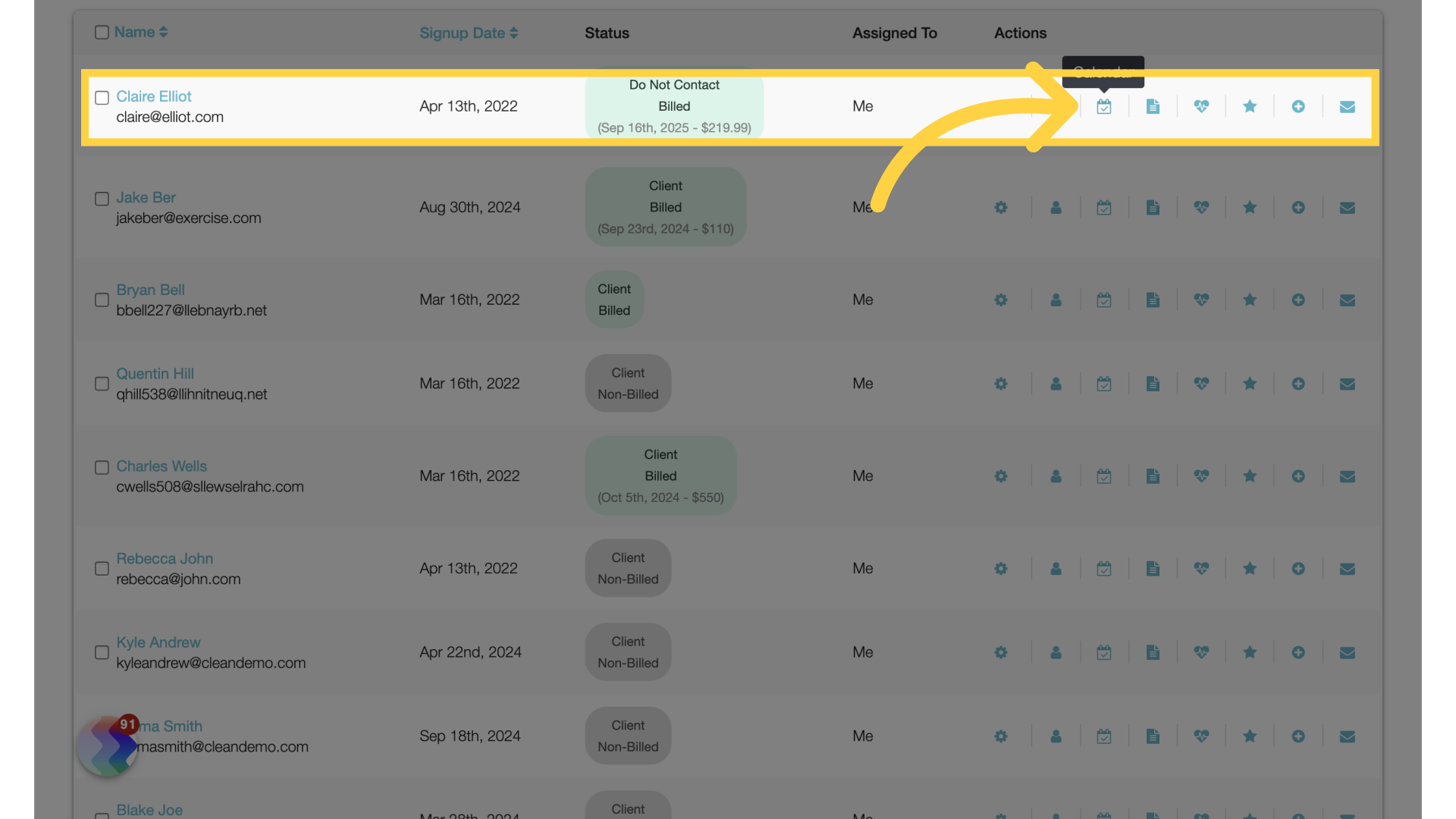1456x819 pixels.
Task: Click the add plus icon for Charles Wells
Action: coord(1298,476)
